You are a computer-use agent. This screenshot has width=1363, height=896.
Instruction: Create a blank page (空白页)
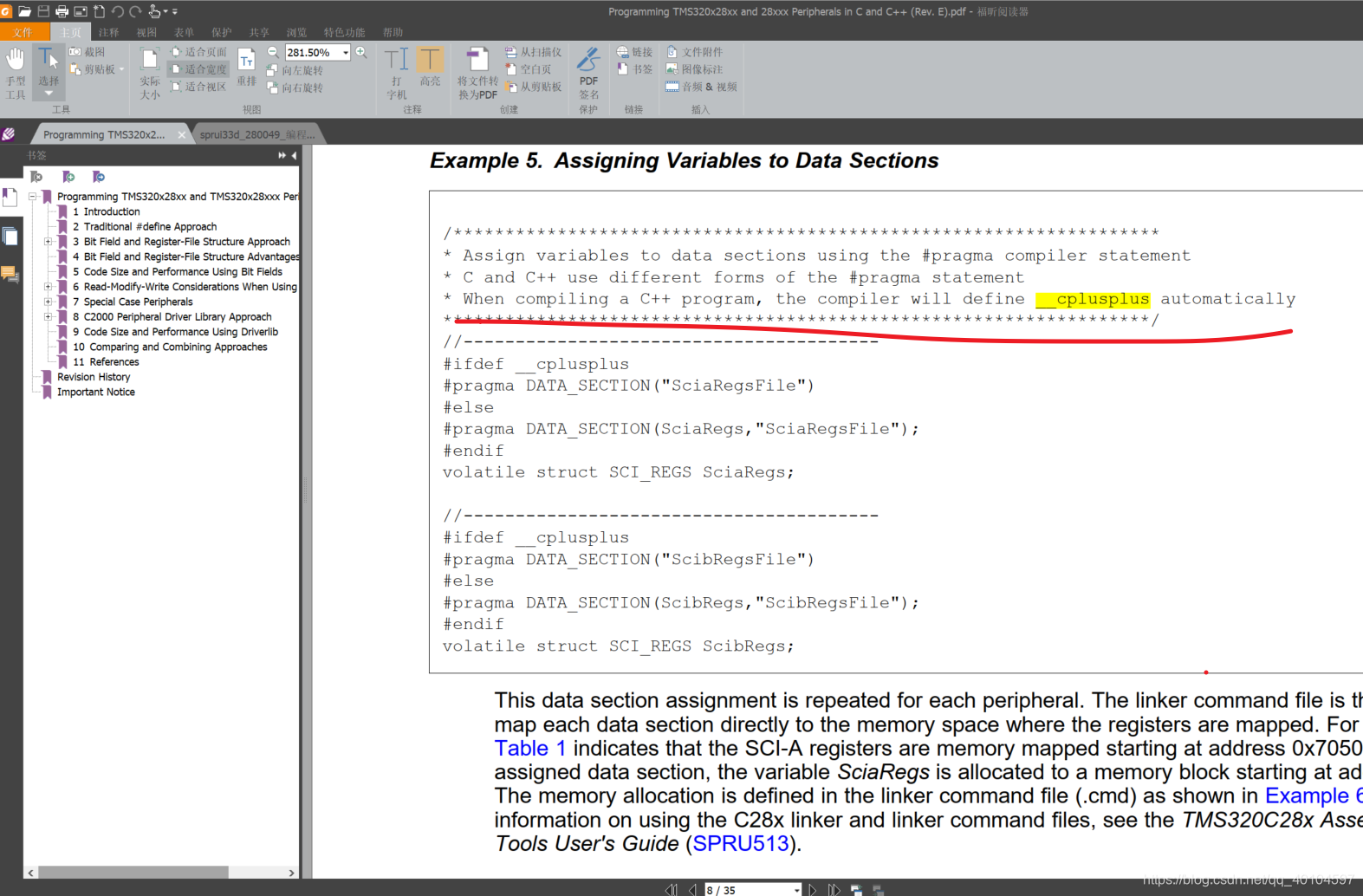(x=528, y=69)
